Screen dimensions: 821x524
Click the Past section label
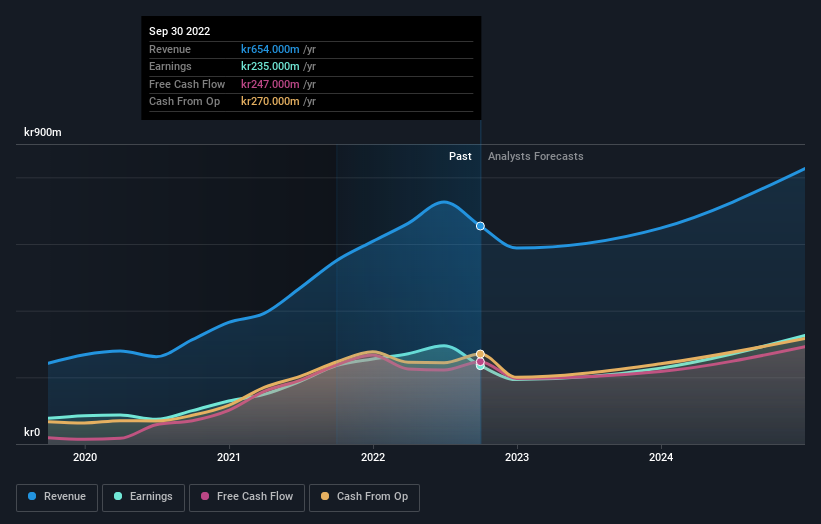[460, 156]
